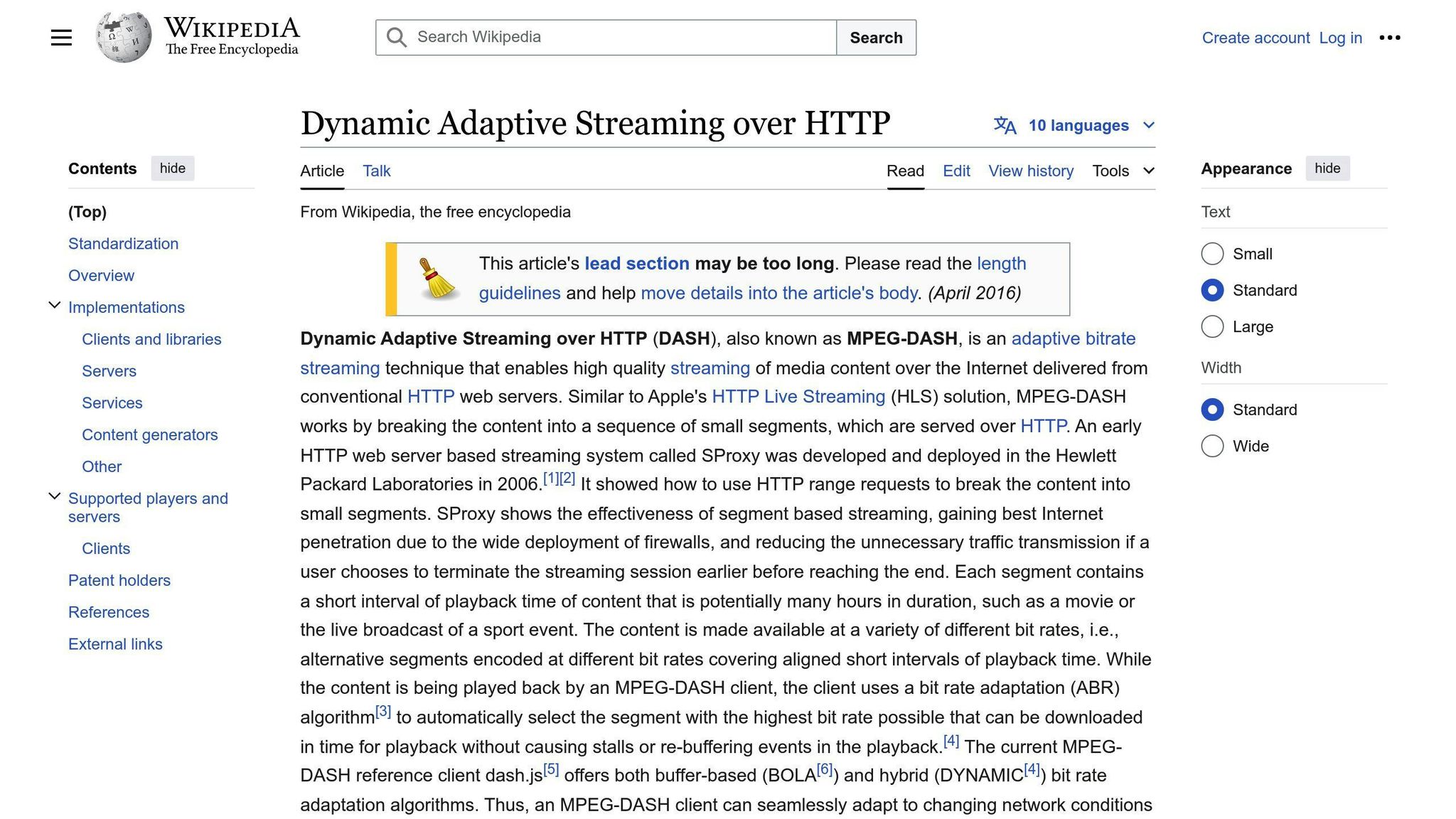Expand the 10 languages dropdown
The height and width of the screenshot is (819, 1456).
pos(1074,126)
